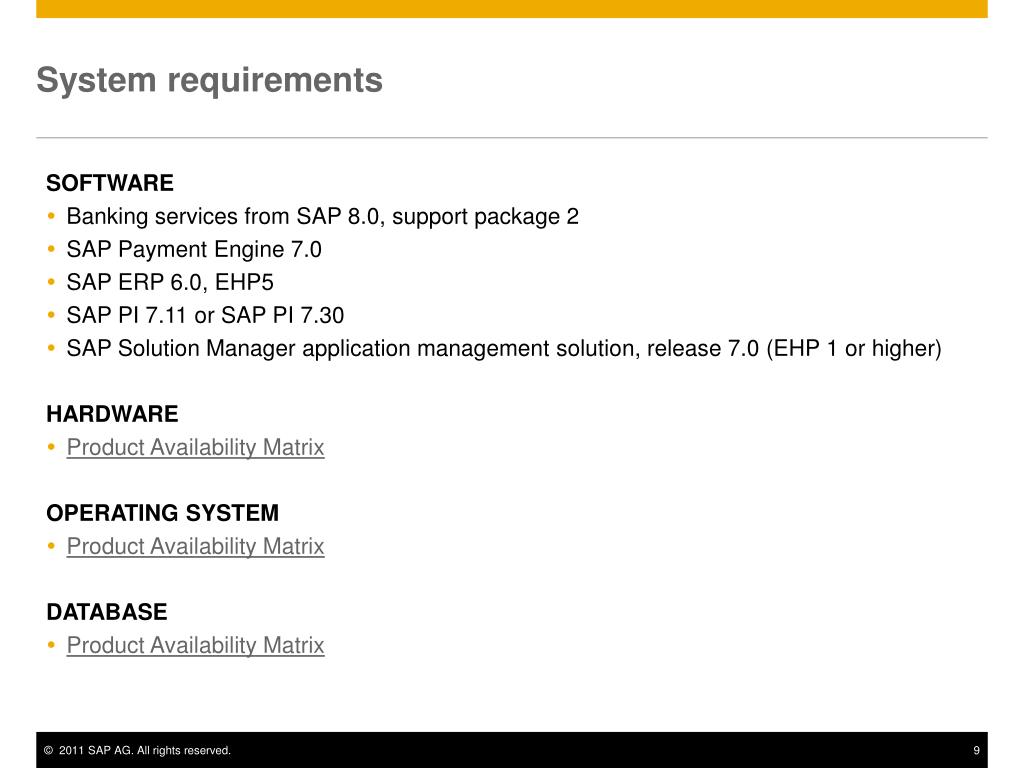Viewport: 1024px width, 768px height.
Task: Click 'Banking services from SAP 8.0' bullet
Action: [323, 217]
